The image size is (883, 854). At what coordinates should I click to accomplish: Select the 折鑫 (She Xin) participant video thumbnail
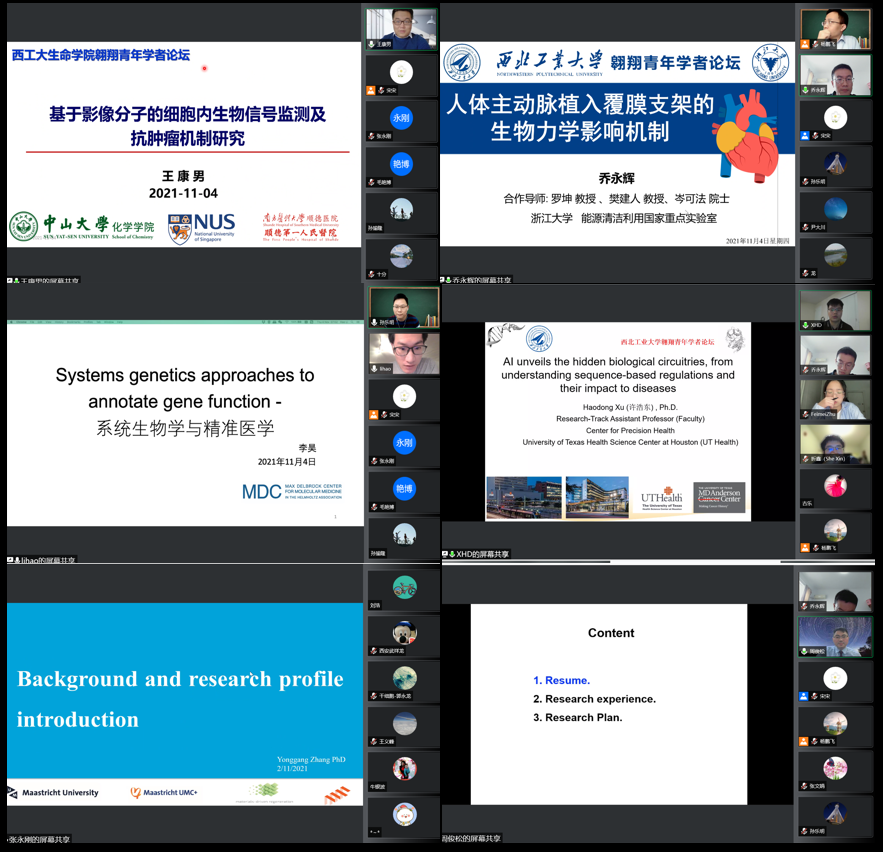point(835,444)
